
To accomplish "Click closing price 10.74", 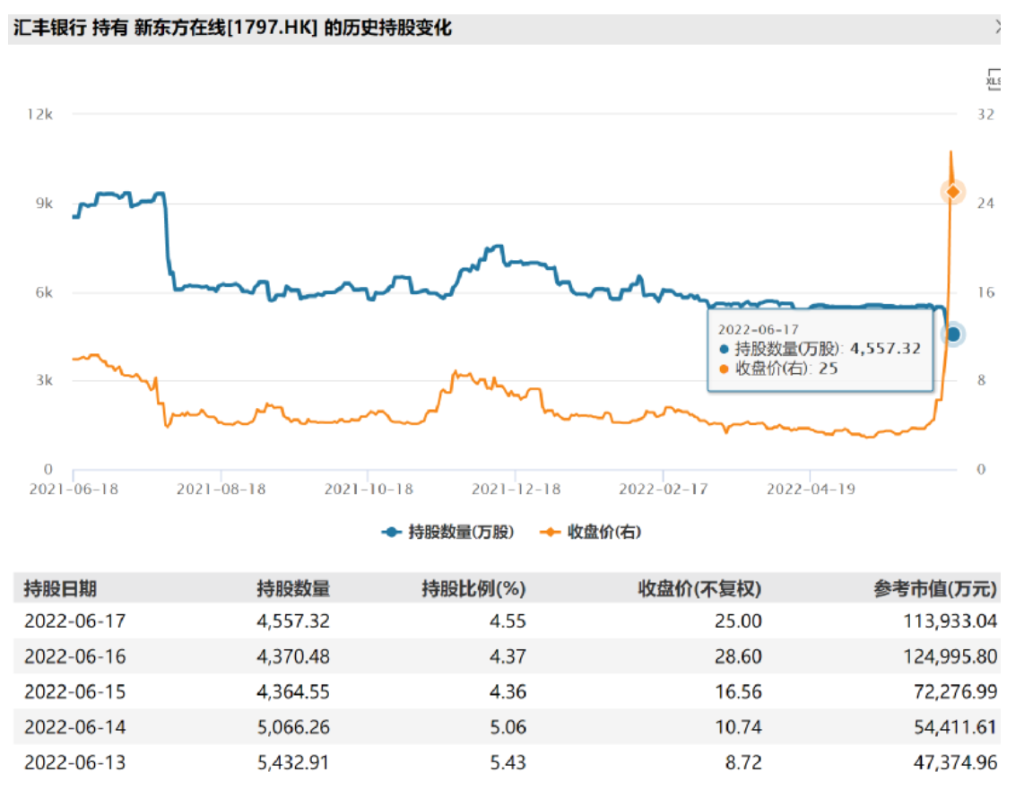I will pyautogui.click(x=738, y=727).
